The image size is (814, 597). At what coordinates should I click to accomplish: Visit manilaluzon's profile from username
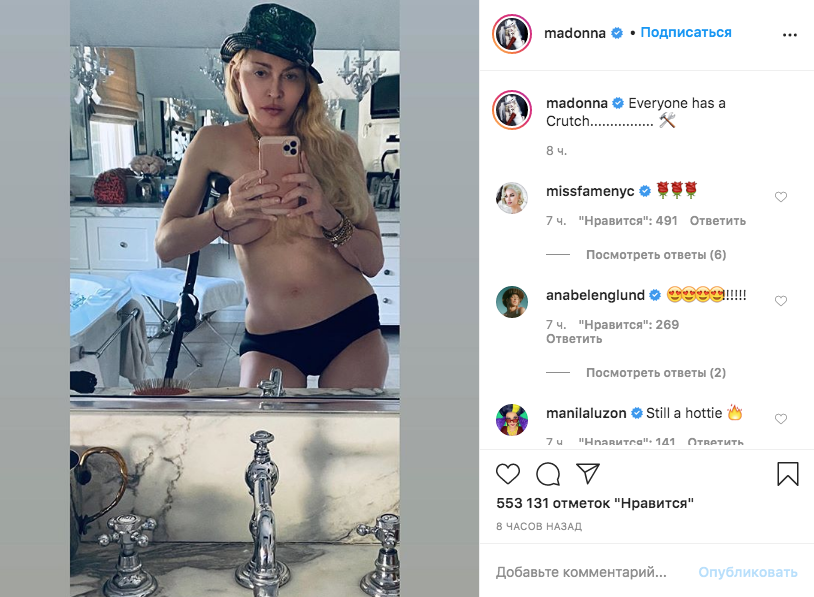click(586, 413)
